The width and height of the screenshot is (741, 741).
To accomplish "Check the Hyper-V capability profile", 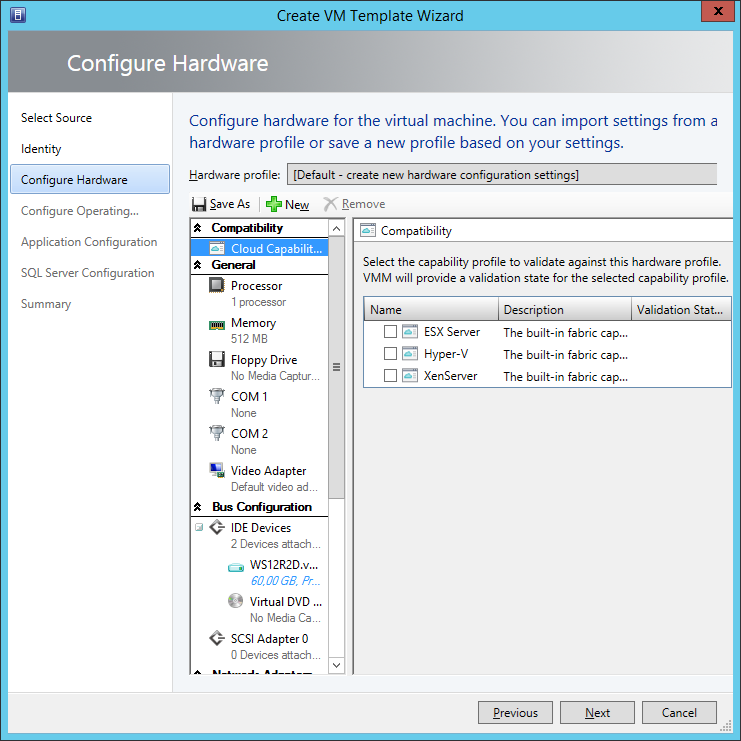I will coord(391,354).
